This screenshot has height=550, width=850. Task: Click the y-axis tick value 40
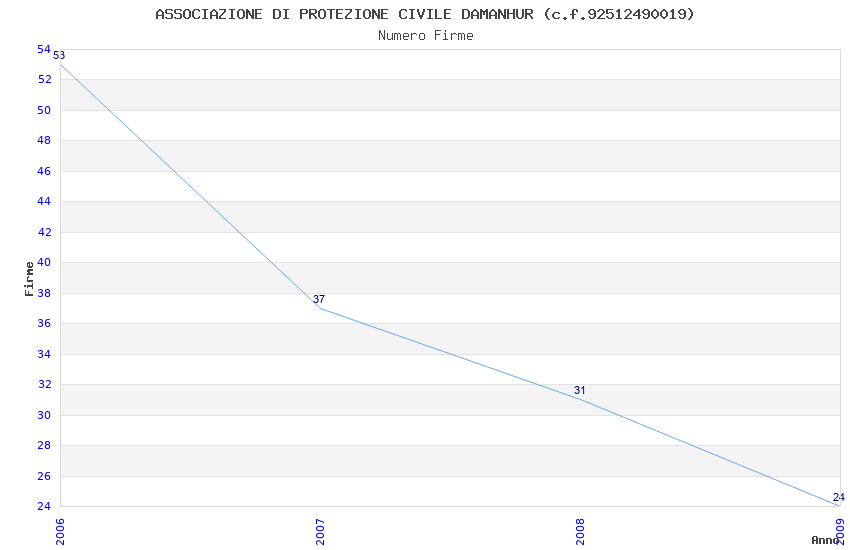[x=44, y=262]
